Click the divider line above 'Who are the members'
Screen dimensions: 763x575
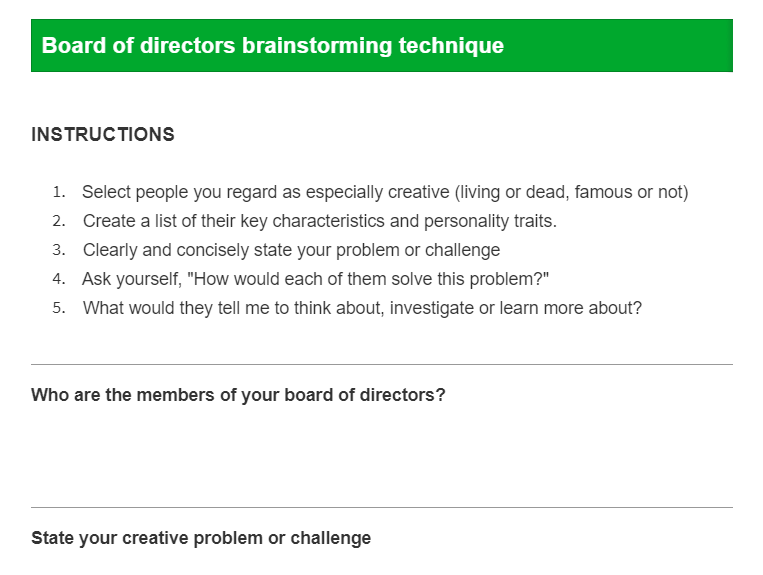[381, 365]
